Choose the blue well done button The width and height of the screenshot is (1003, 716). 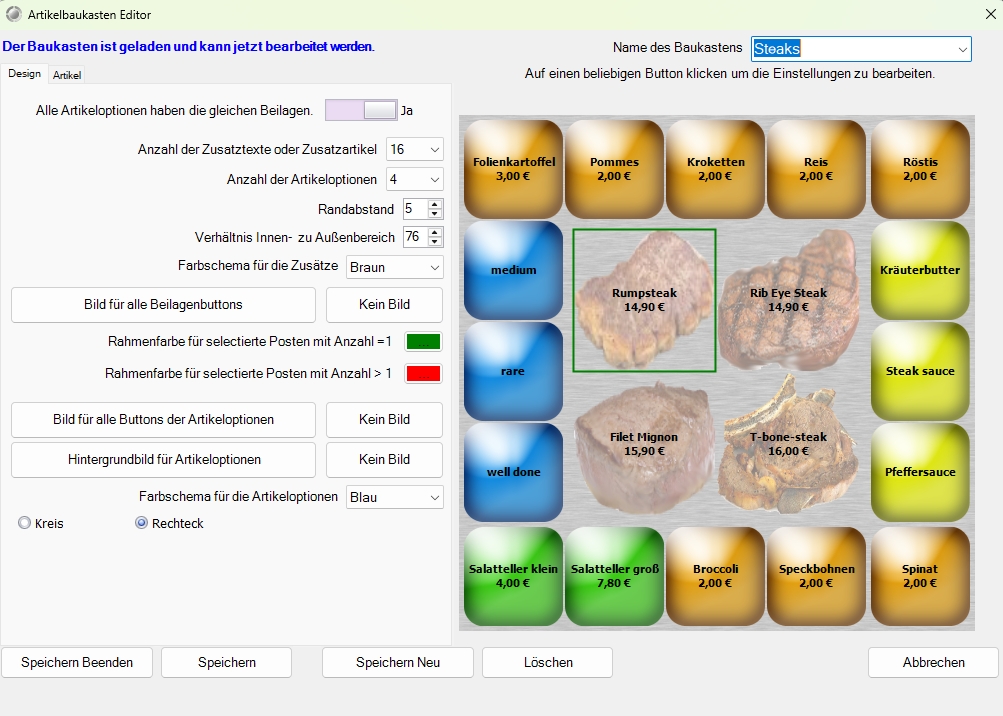pyautogui.click(x=514, y=472)
